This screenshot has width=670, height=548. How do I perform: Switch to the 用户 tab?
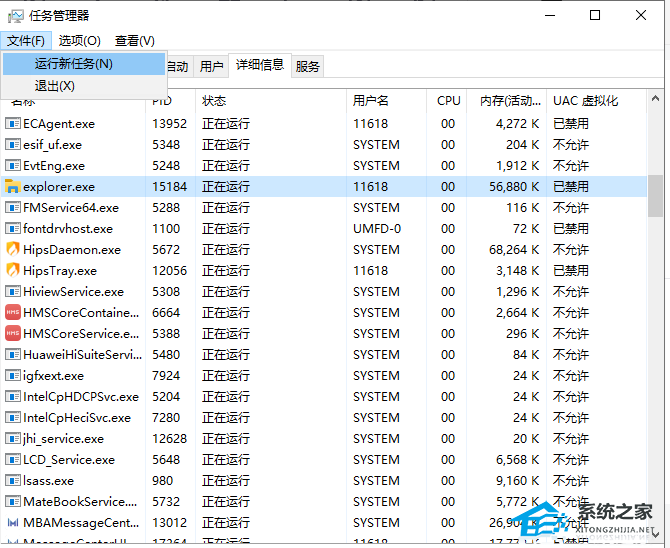(211, 66)
